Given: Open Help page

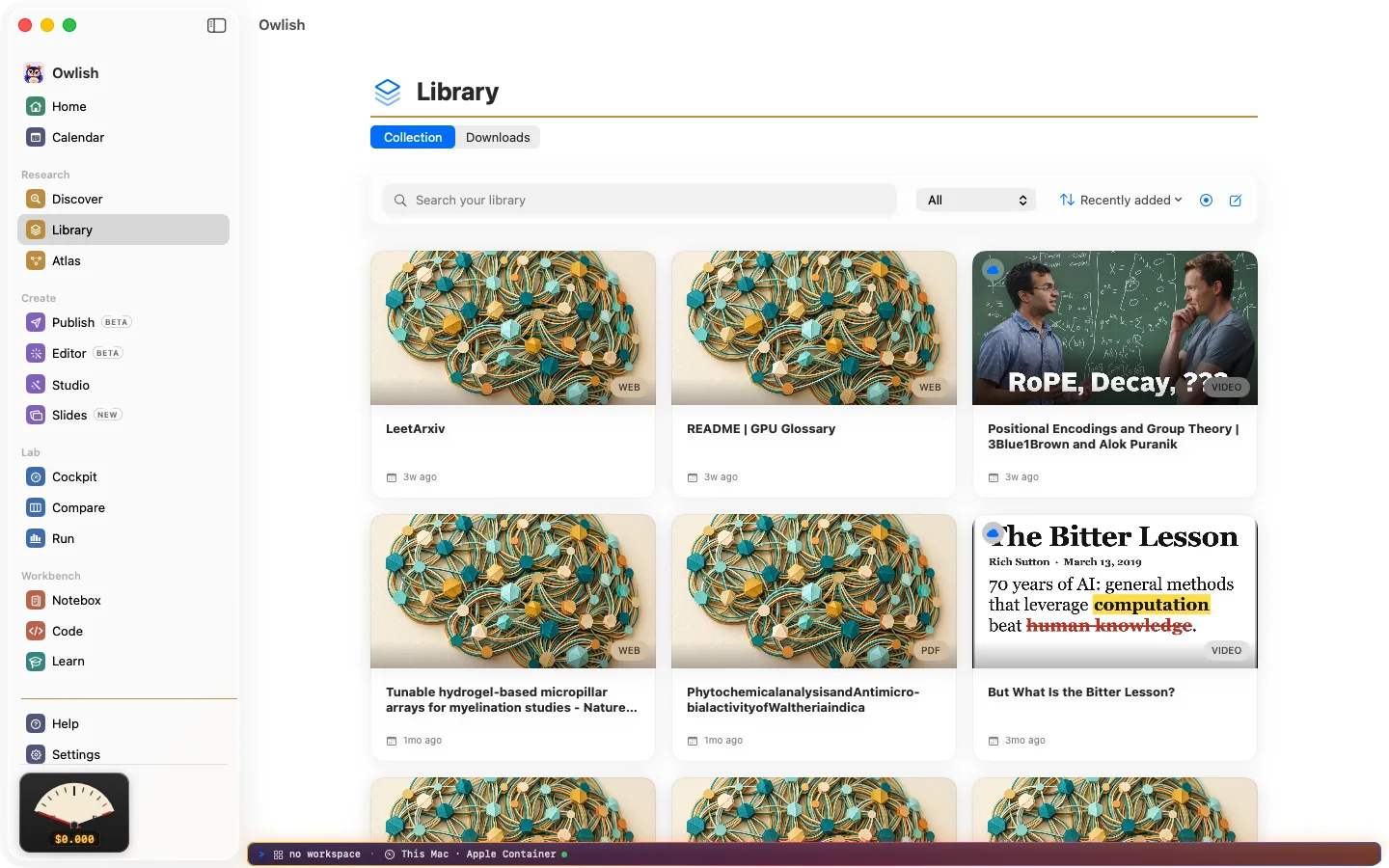Looking at the screenshot, I should 123,723.
